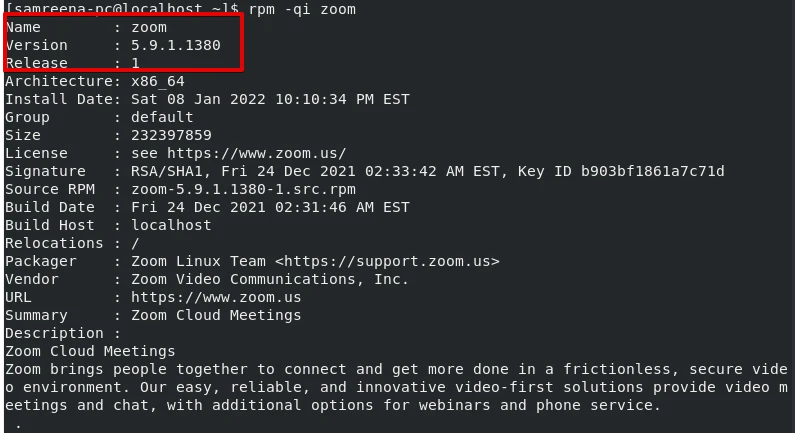
Task: Click the Key ID b903bf1861a7c71d
Action: [656, 172]
